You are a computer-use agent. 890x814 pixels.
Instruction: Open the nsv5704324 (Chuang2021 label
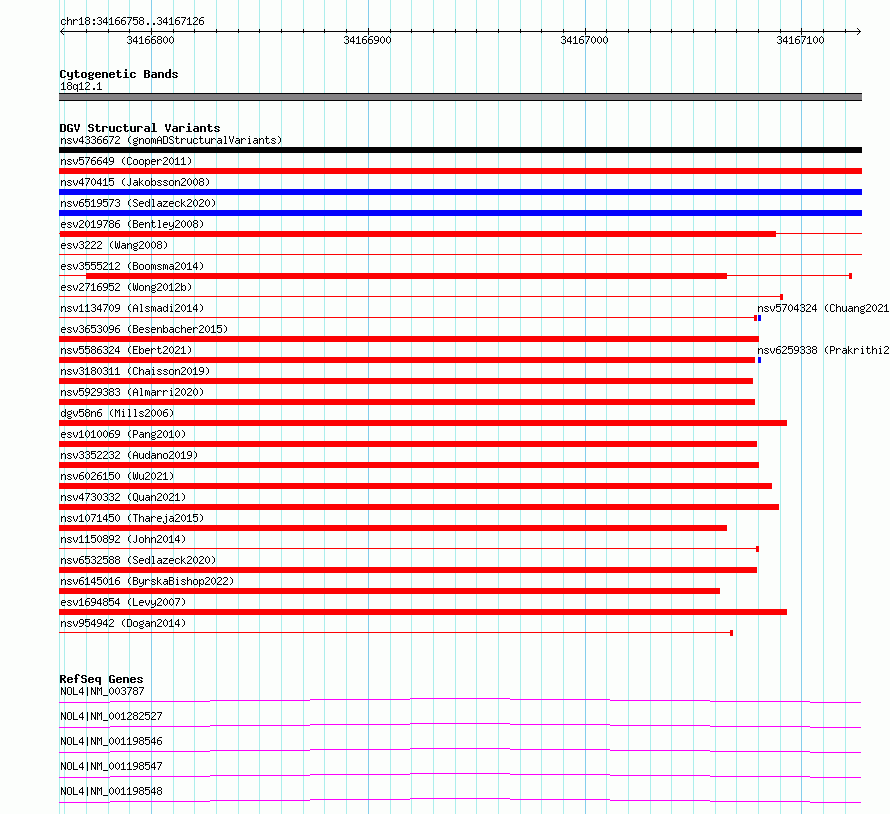coord(823,308)
